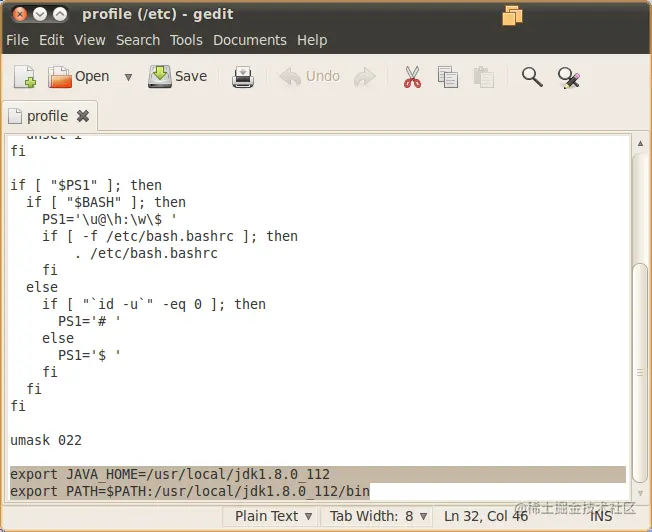Click the vertical scrollbar thumb
Image resolution: width=652 pixels, height=532 pixels.
[640, 372]
